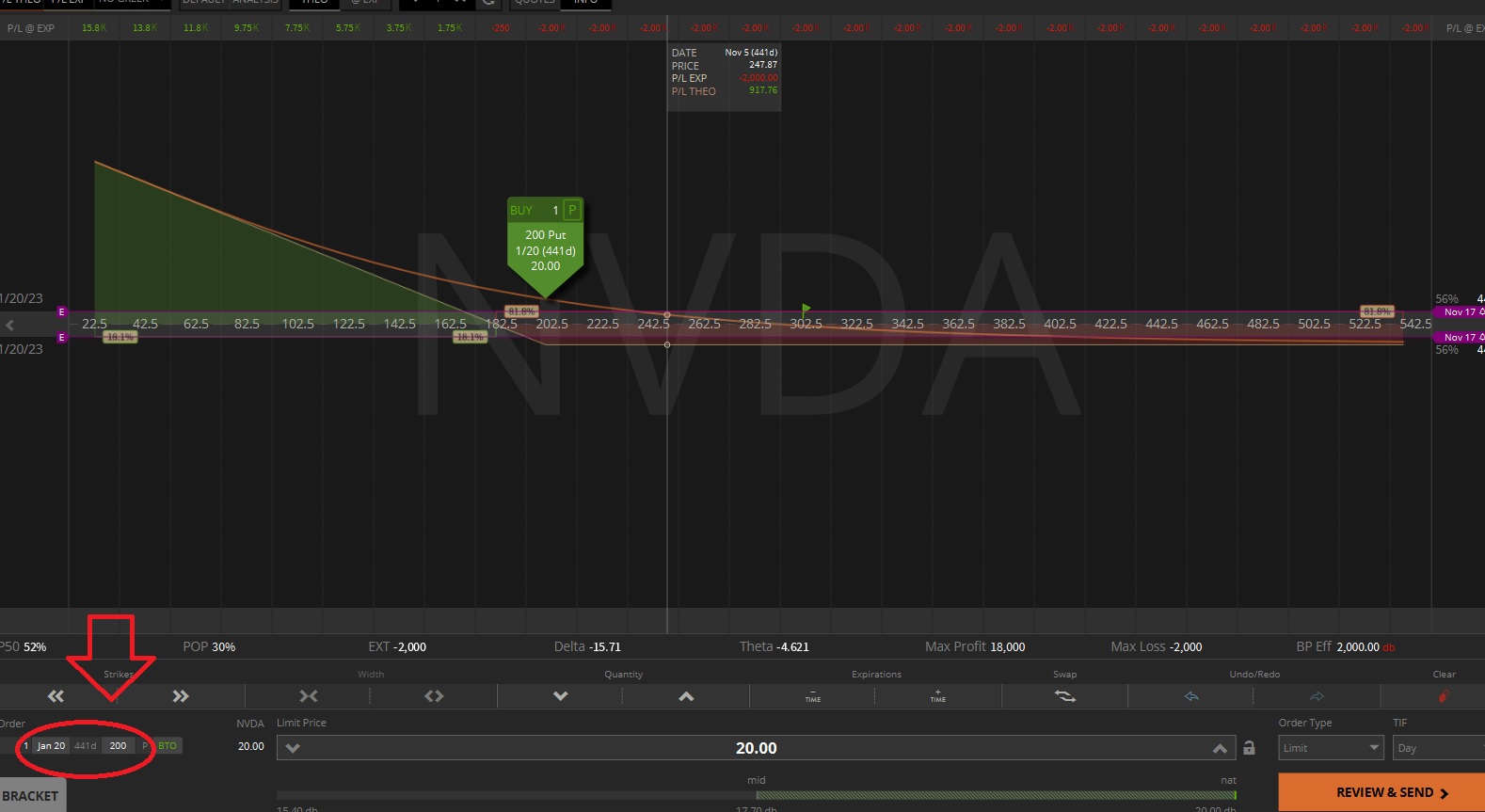Change the Jan 20 expiration in the order leg

pos(51,745)
